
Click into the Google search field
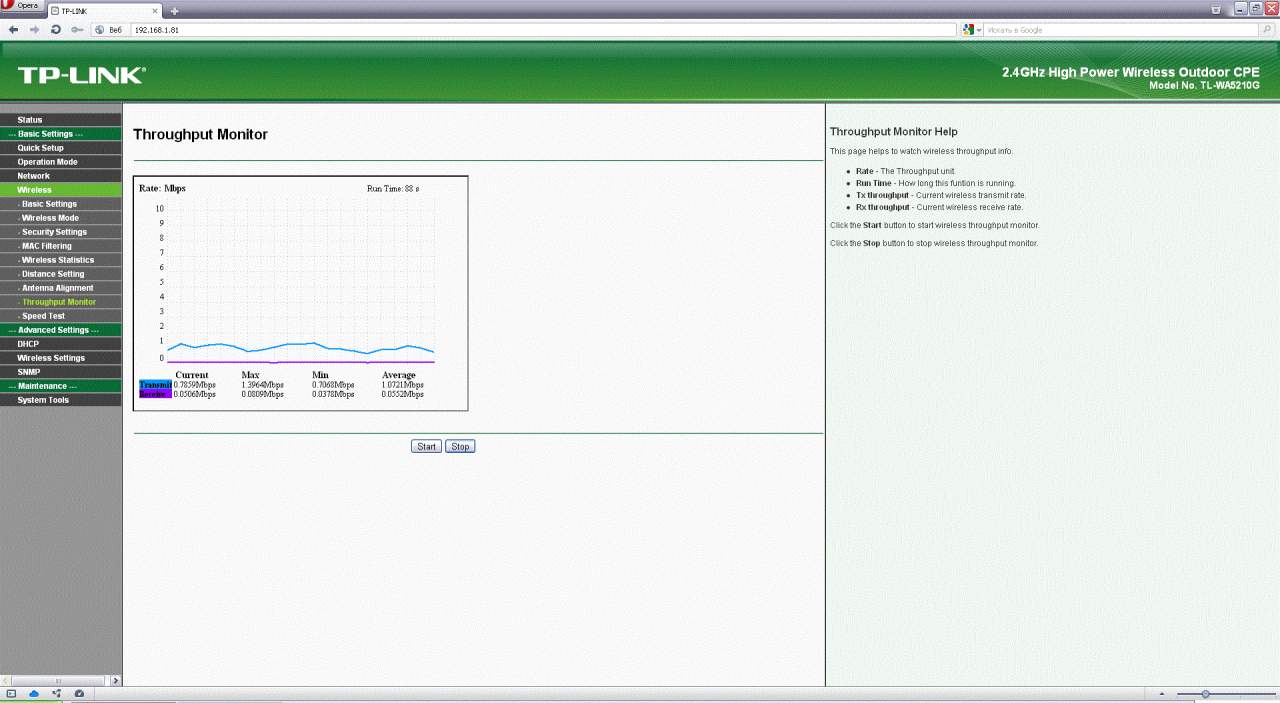(1120, 30)
